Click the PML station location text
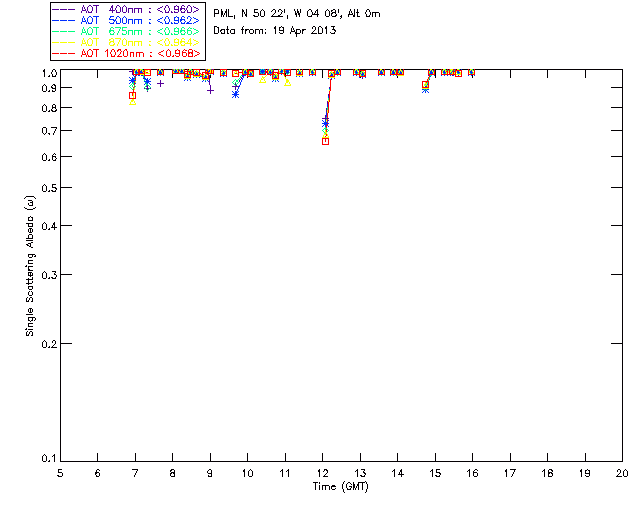 pyautogui.click(x=297, y=14)
